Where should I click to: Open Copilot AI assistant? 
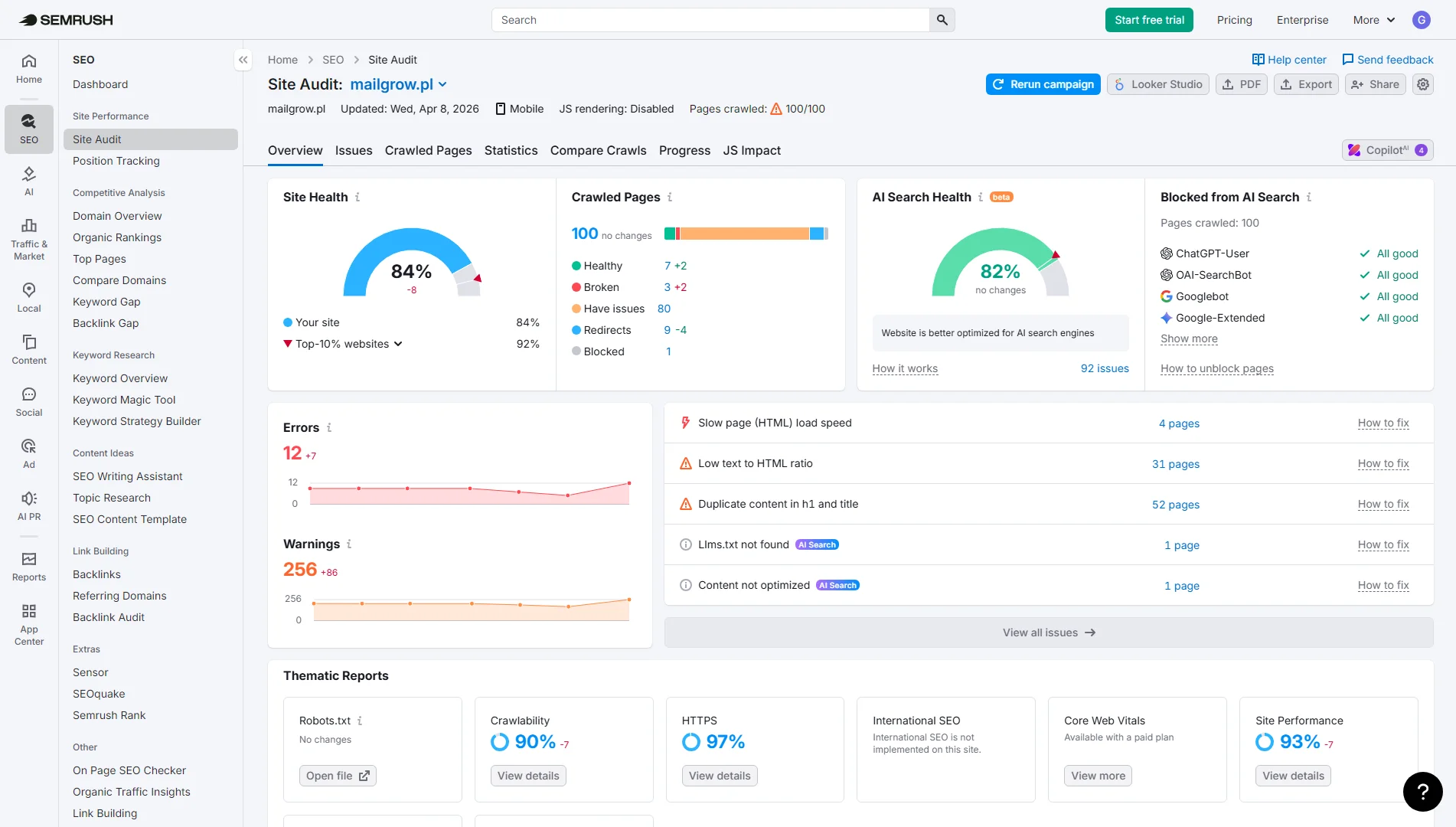[x=1386, y=149]
